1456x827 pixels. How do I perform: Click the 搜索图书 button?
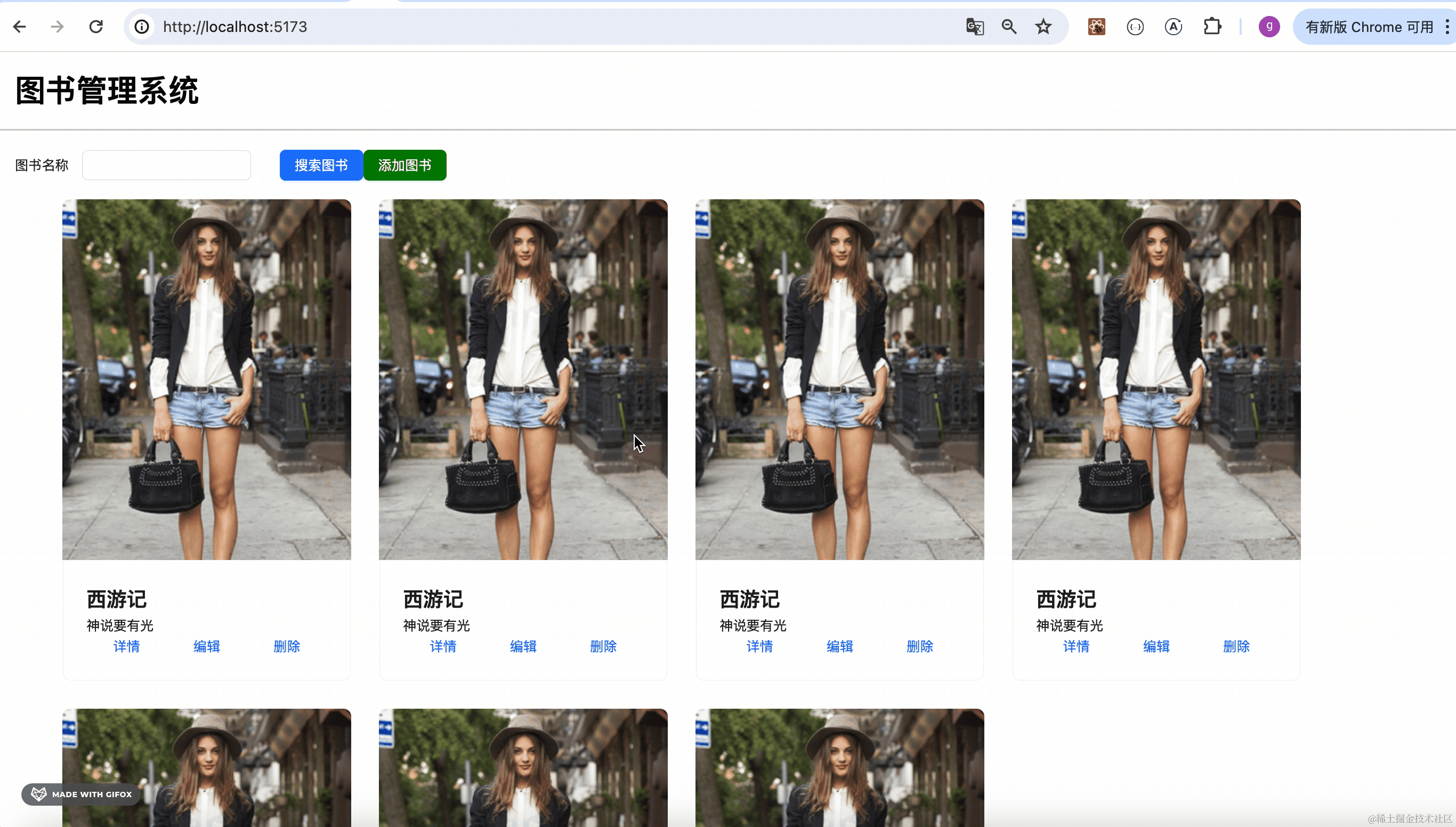pos(321,165)
